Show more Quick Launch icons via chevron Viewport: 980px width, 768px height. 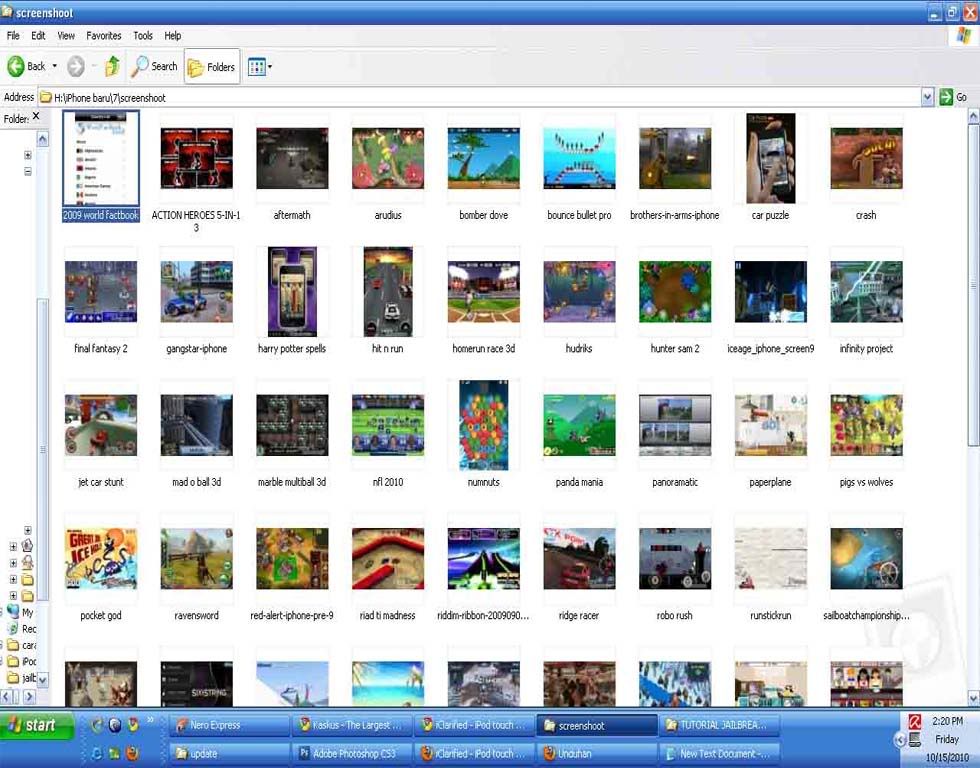pyautogui.click(x=151, y=721)
